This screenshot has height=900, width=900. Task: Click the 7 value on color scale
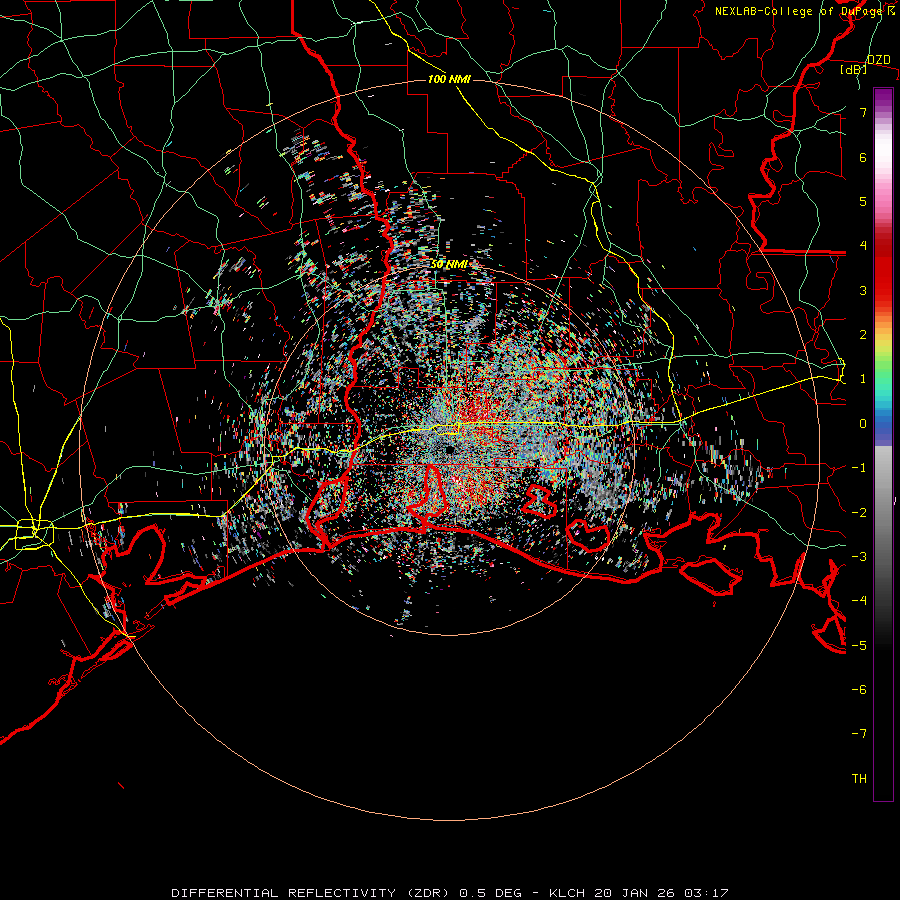point(863,112)
